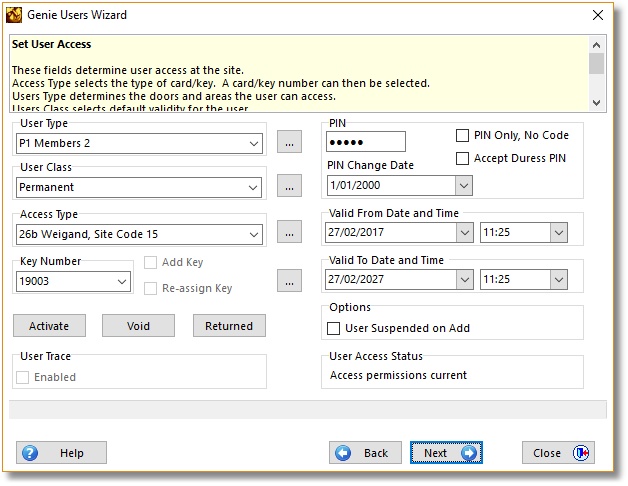Viewport: 628px width, 486px height.
Task: Open the User Class Permanent dropdown
Action: click(x=254, y=187)
